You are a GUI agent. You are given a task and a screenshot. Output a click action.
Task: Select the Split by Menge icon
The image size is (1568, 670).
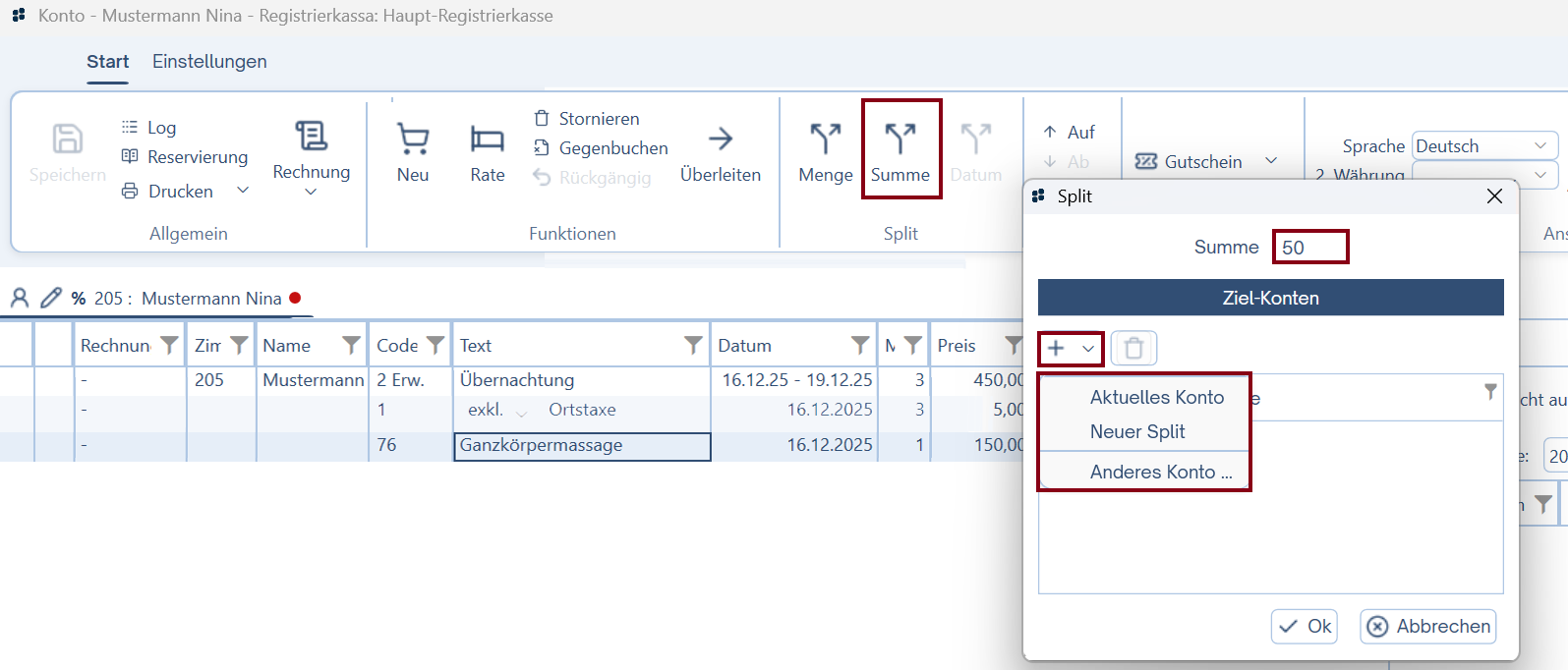pos(825,140)
